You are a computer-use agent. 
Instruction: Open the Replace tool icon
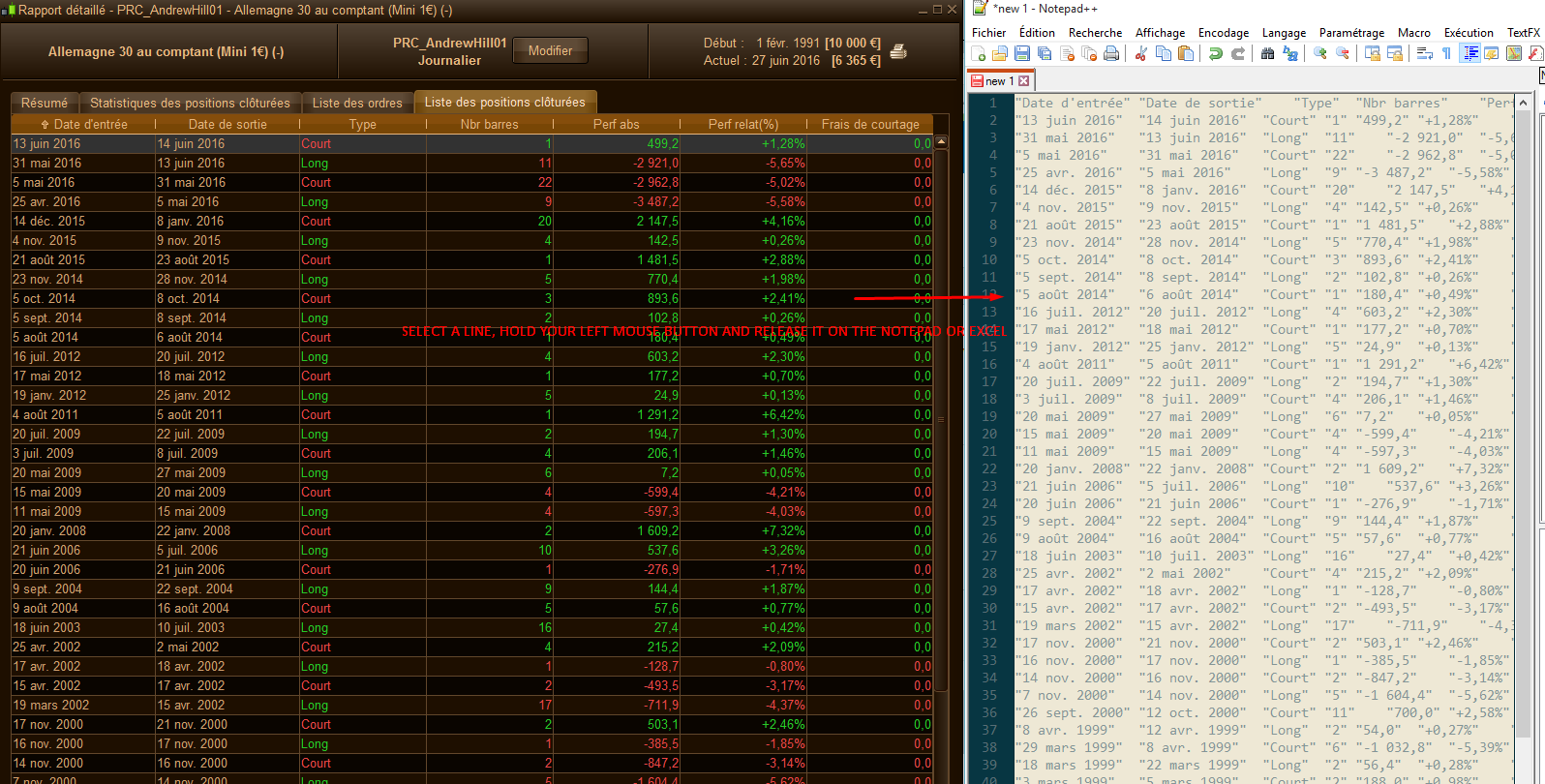1290,54
